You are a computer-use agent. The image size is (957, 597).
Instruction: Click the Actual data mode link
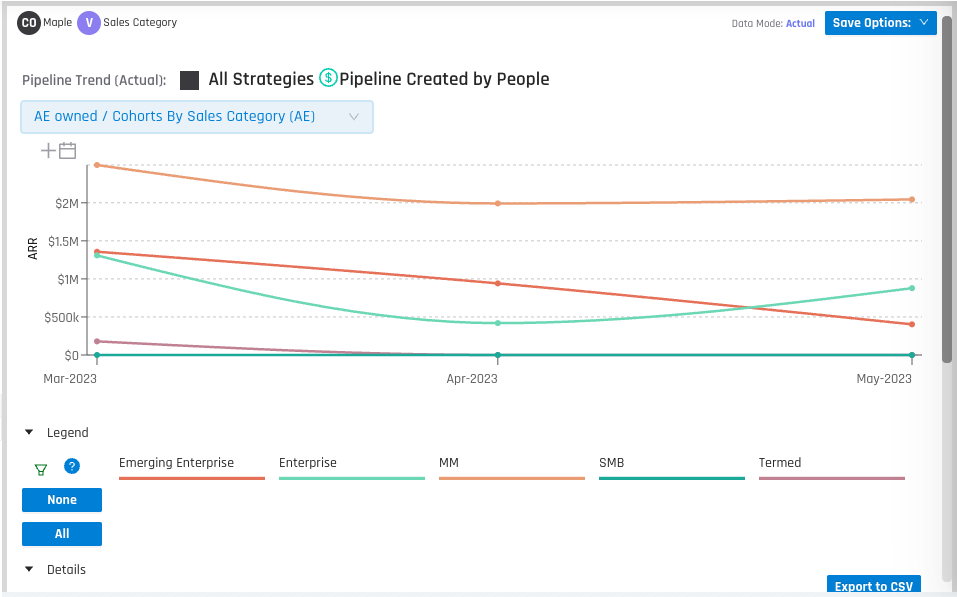coord(800,24)
